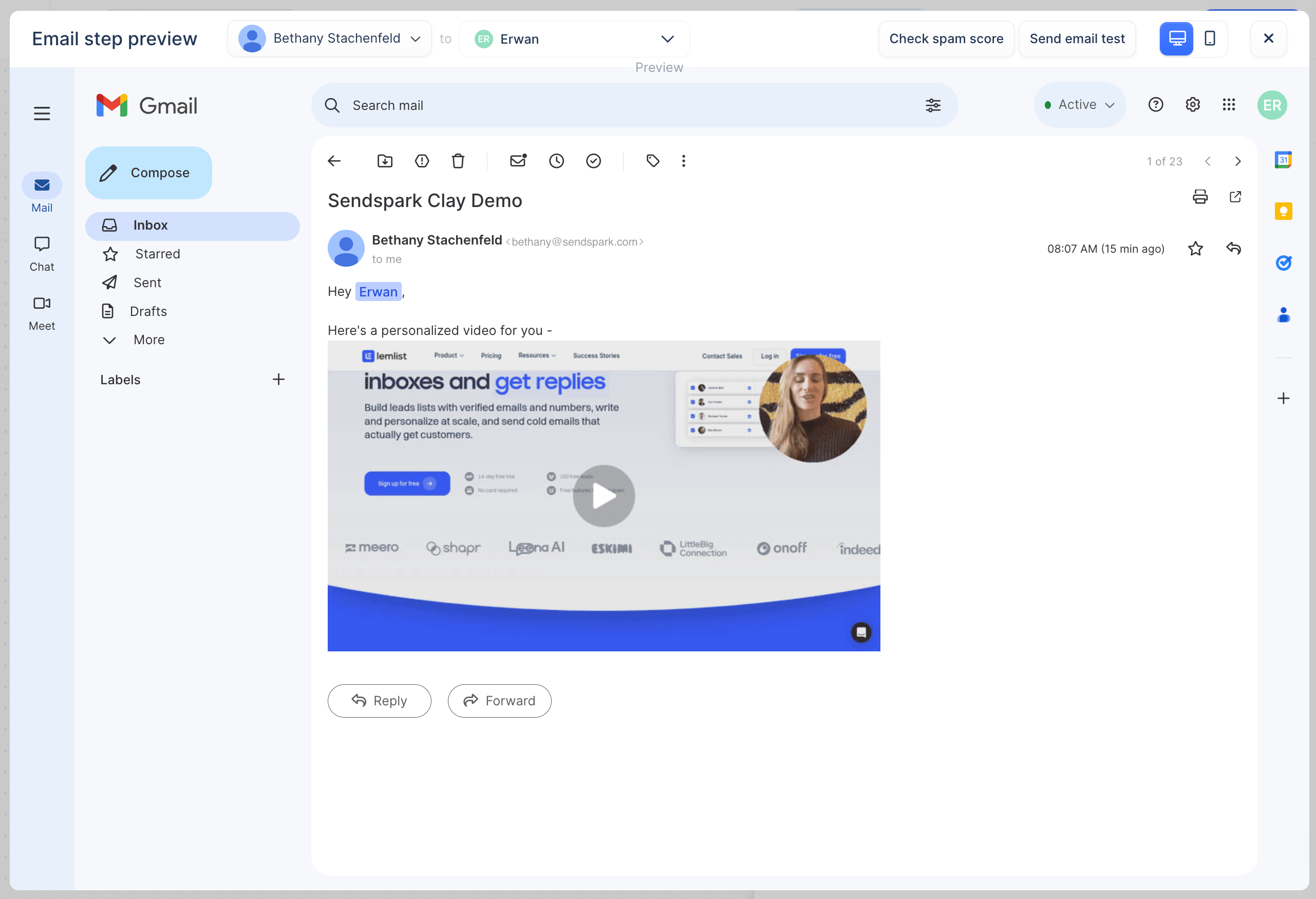1316x899 pixels.
Task: Click Compose button
Action: 148,173
